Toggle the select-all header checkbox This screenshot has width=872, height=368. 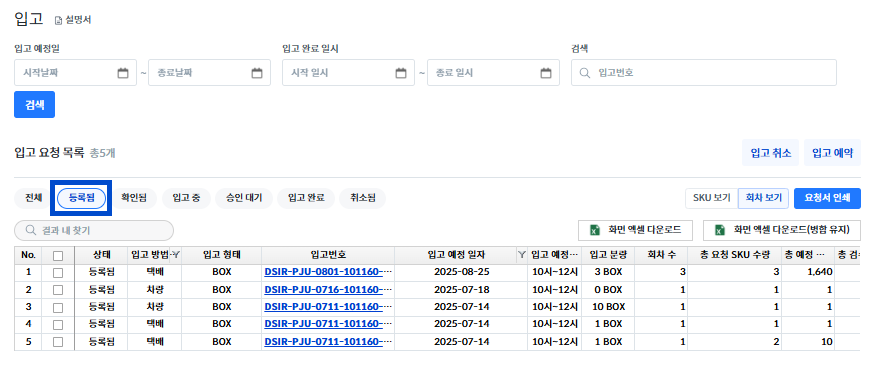pyautogui.click(x=58, y=256)
